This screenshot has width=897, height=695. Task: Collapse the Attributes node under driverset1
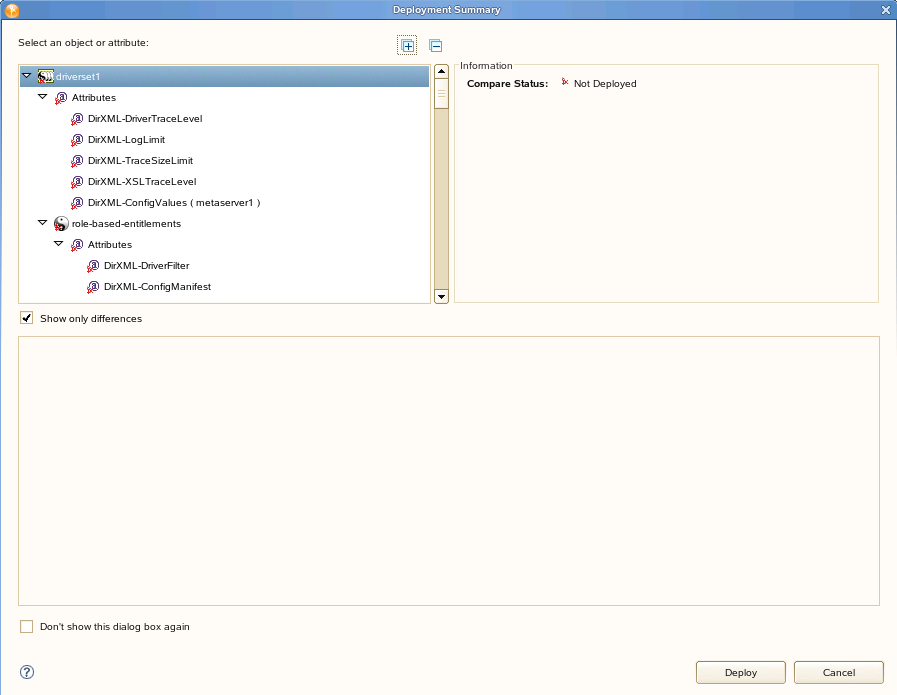click(42, 97)
